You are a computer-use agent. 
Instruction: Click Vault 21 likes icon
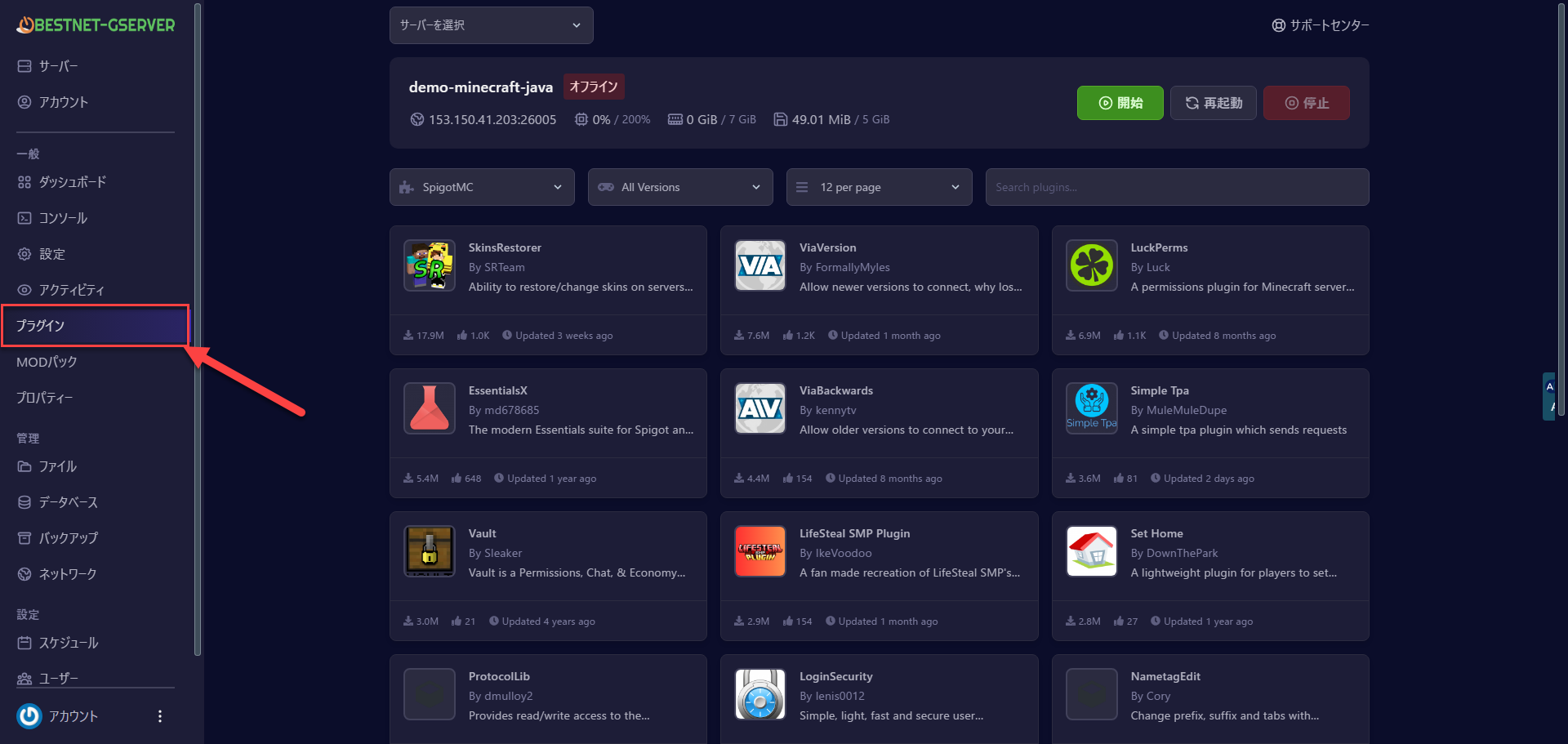[457, 621]
